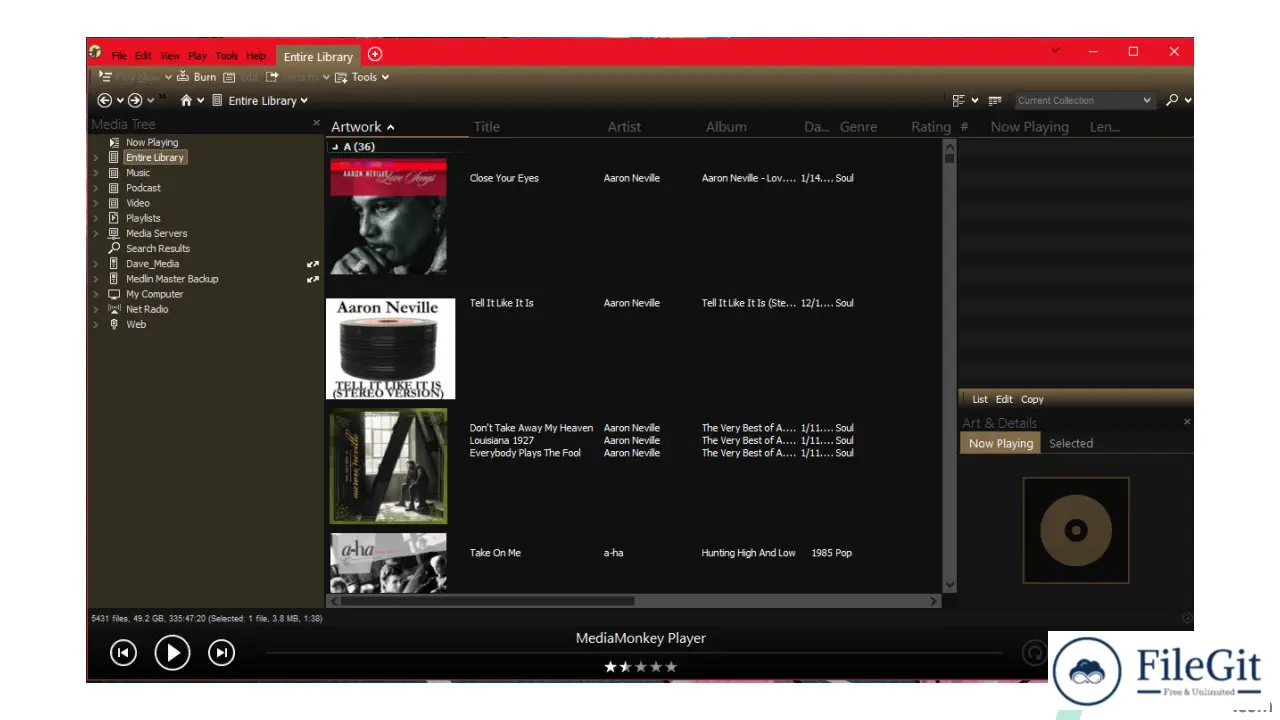This screenshot has height=720, width=1280.
Task: Click the Home navigation icon
Action: [186, 100]
